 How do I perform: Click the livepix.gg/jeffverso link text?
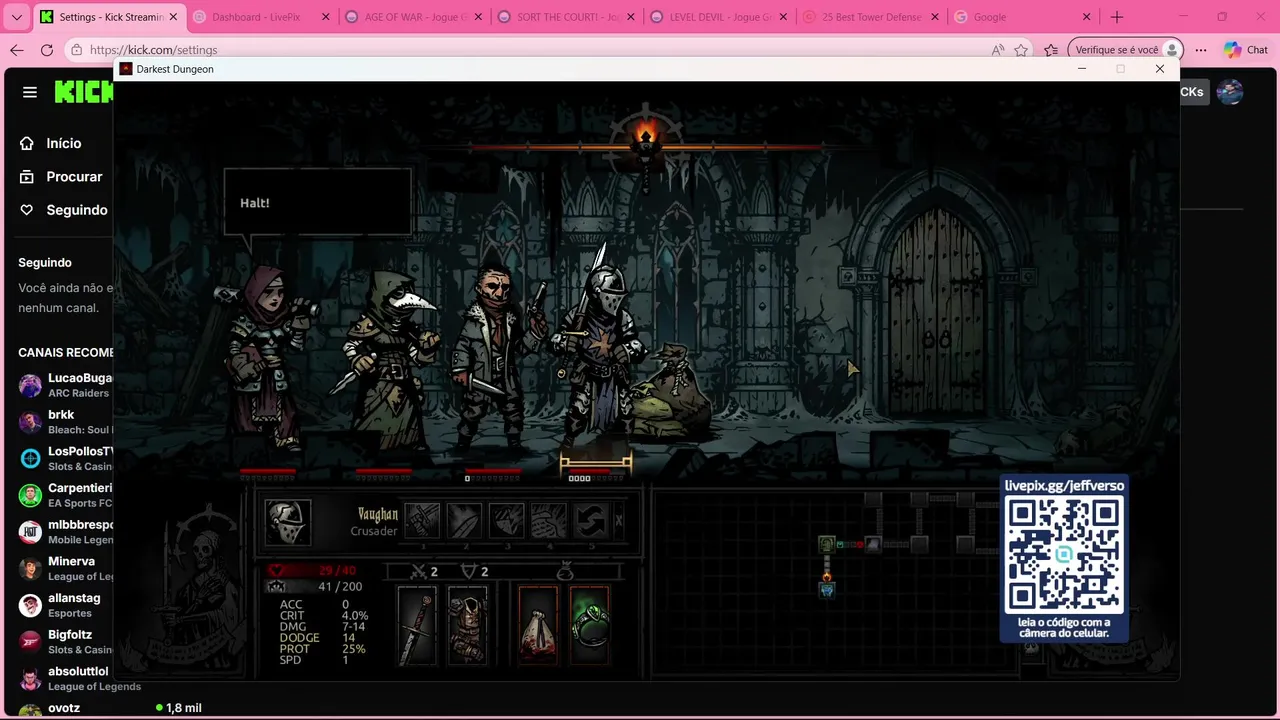click(1064, 485)
